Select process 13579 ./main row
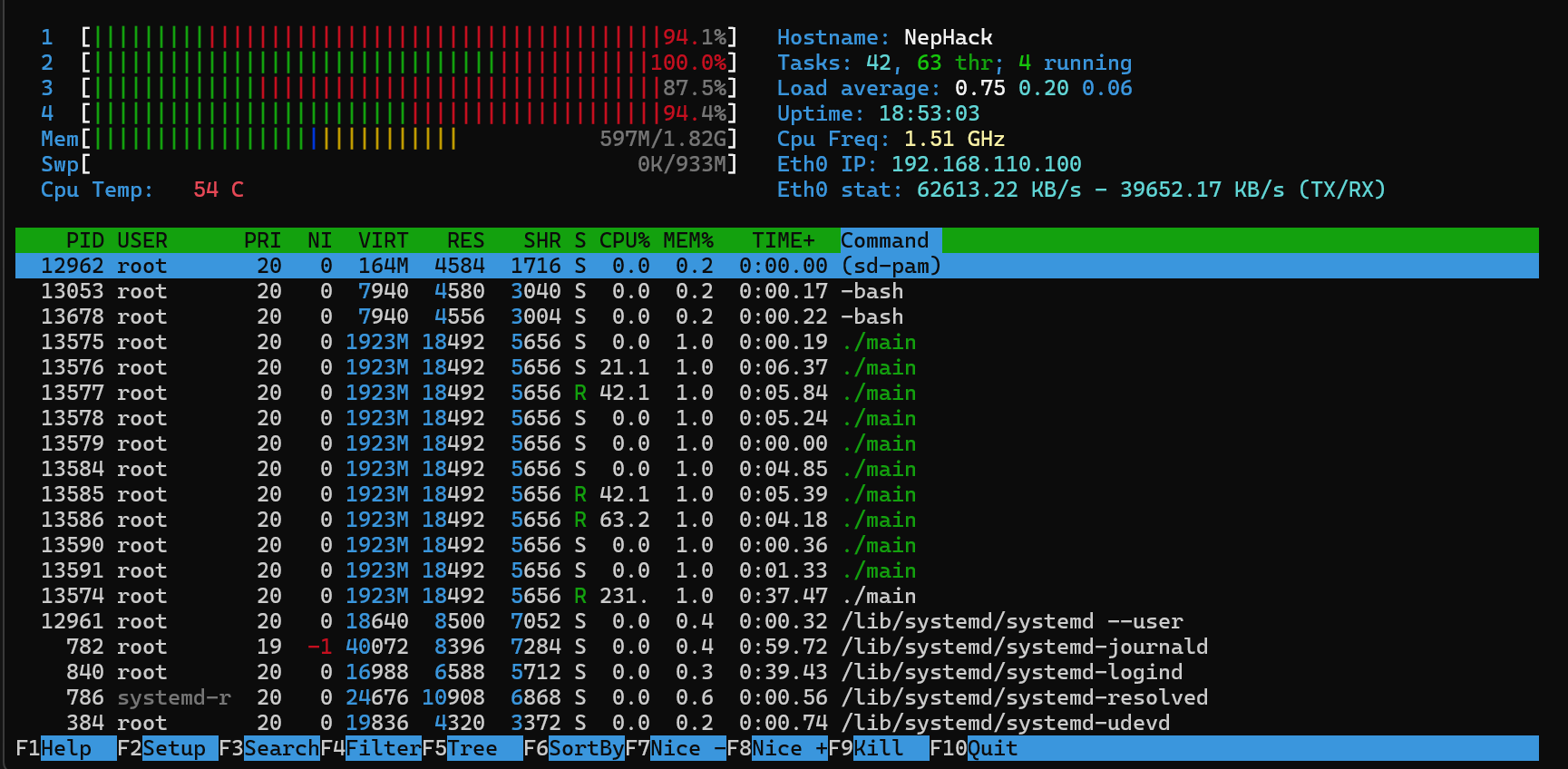 (x=777, y=443)
